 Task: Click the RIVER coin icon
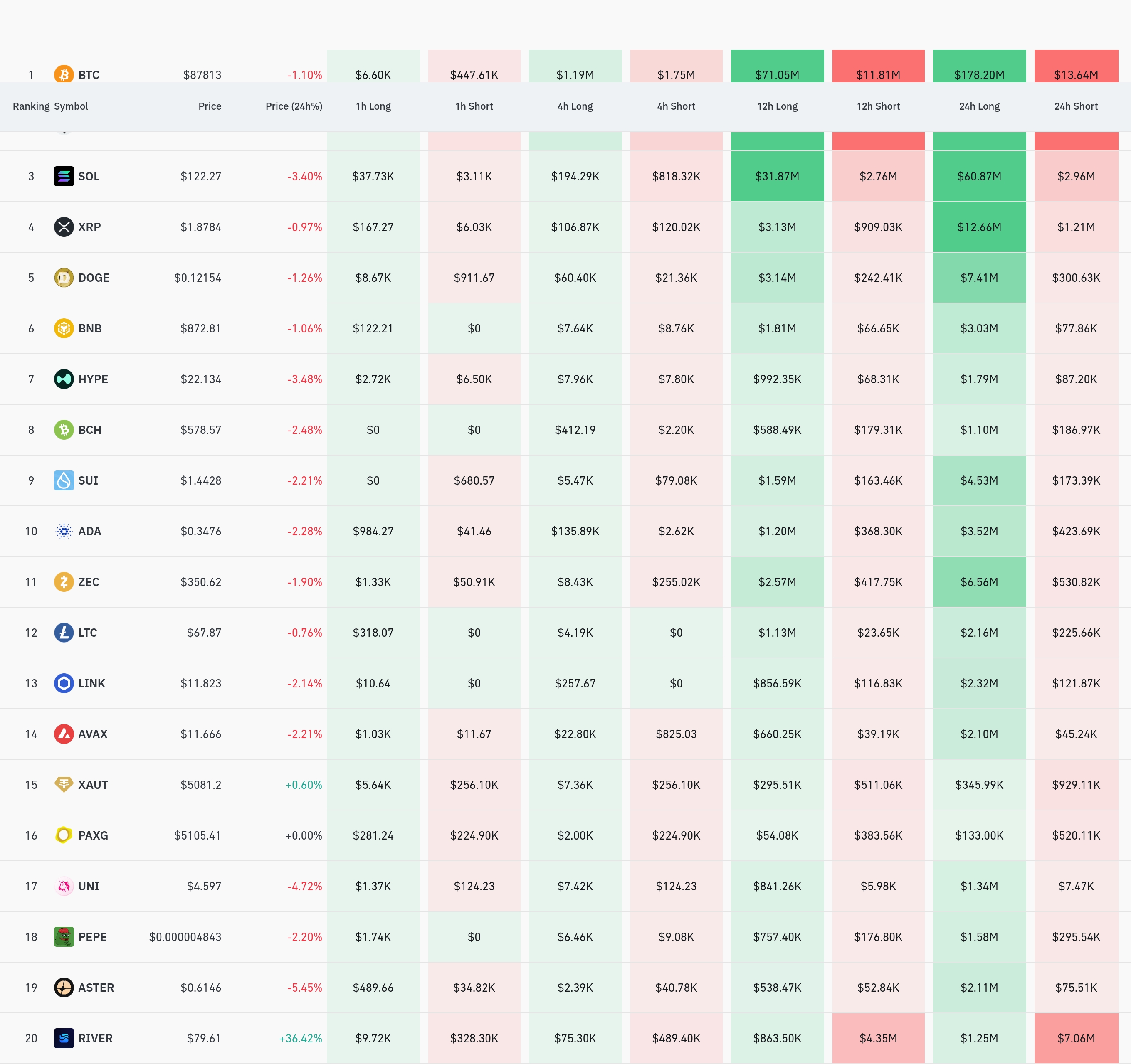point(64,1038)
